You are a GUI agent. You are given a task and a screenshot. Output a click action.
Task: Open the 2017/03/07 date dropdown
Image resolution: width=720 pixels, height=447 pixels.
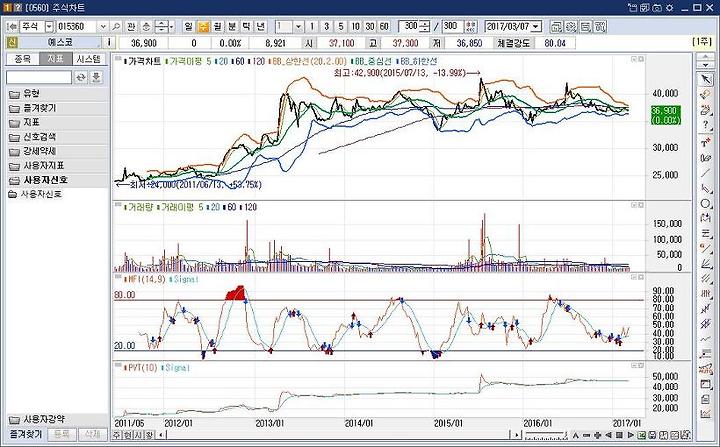535,26
